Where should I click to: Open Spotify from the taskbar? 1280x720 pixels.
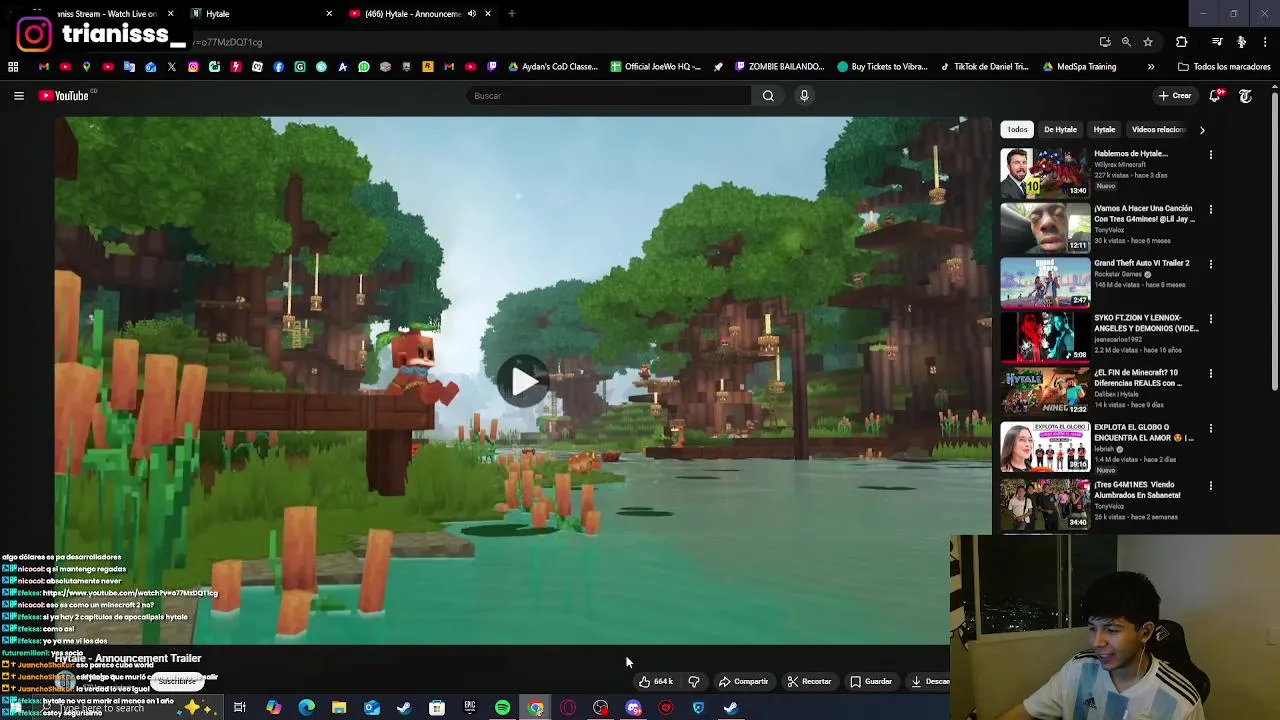tap(503, 708)
